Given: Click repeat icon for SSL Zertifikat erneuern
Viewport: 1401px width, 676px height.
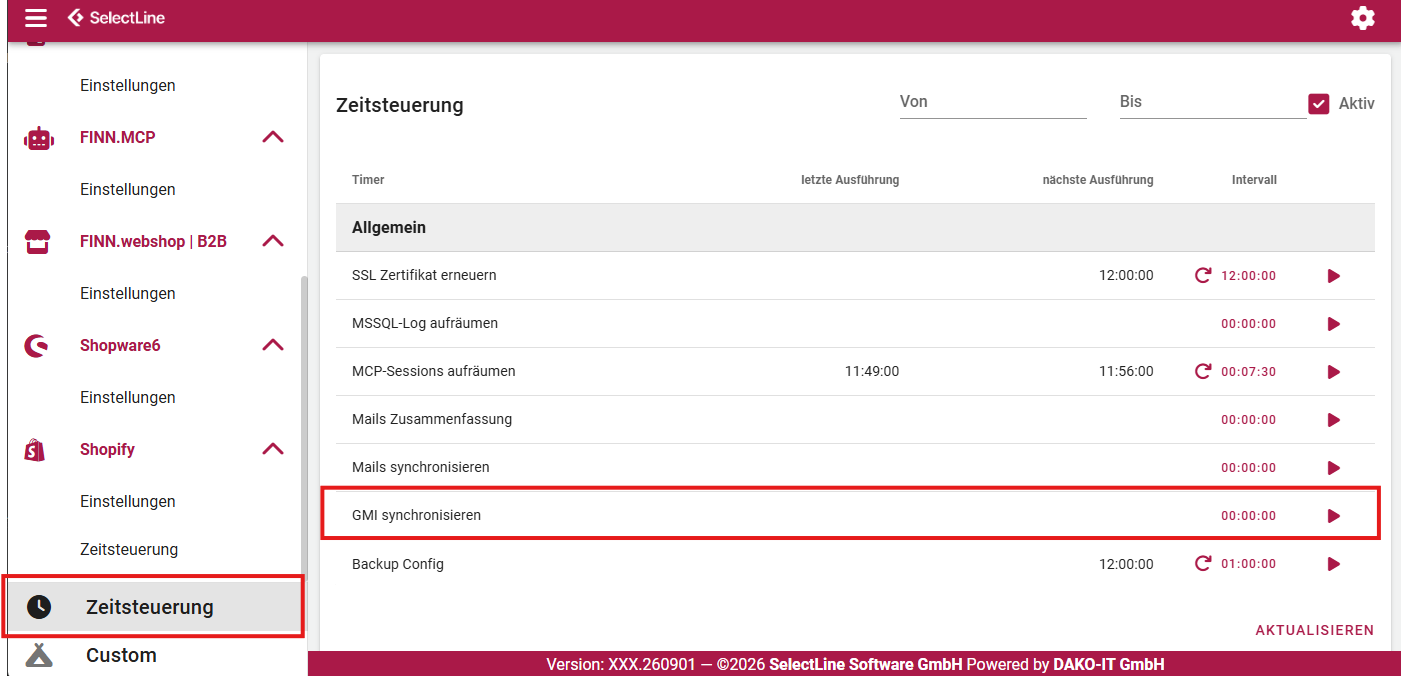Looking at the screenshot, I should [1204, 275].
